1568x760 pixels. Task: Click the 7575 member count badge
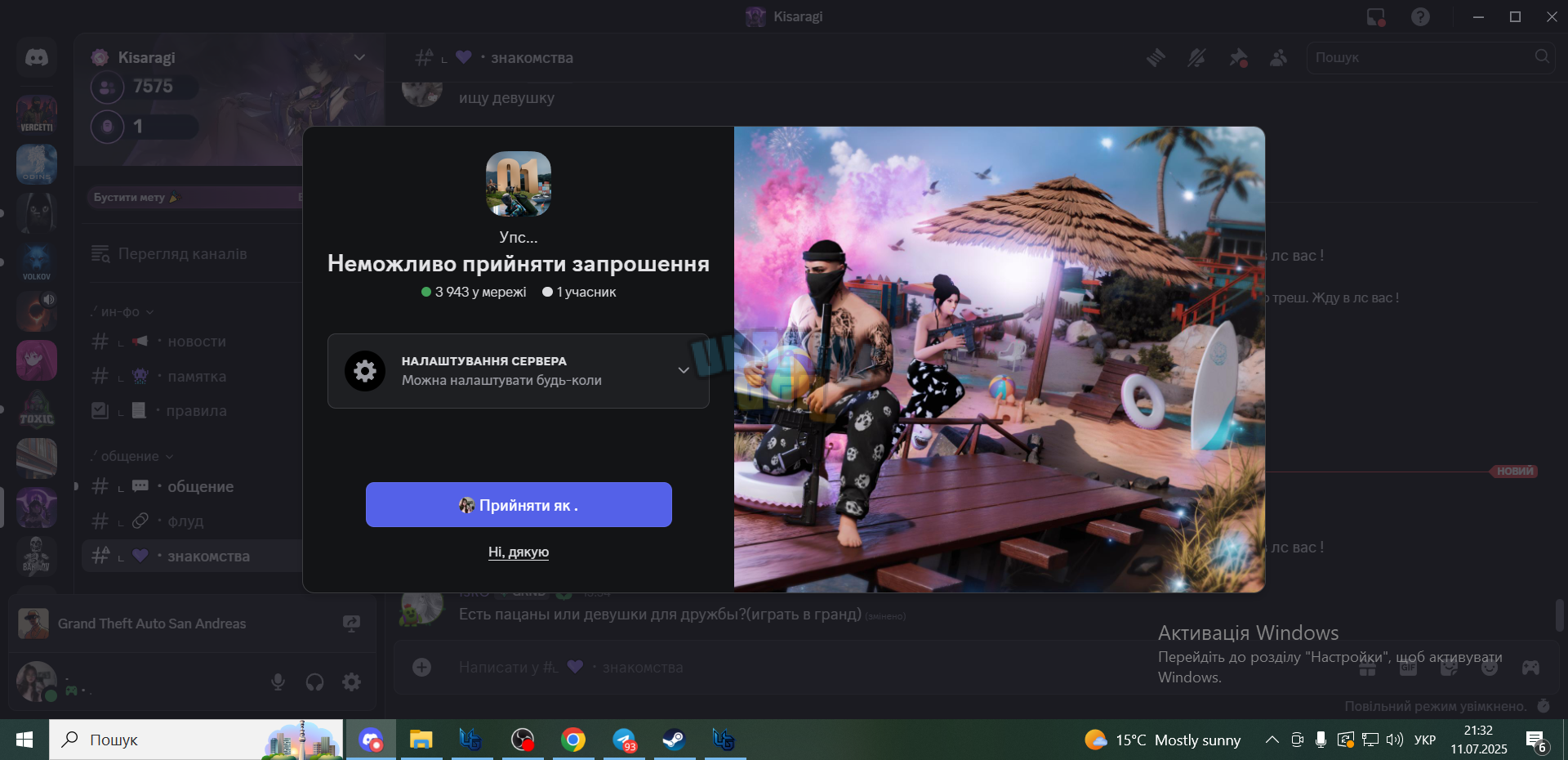pyautogui.click(x=145, y=87)
